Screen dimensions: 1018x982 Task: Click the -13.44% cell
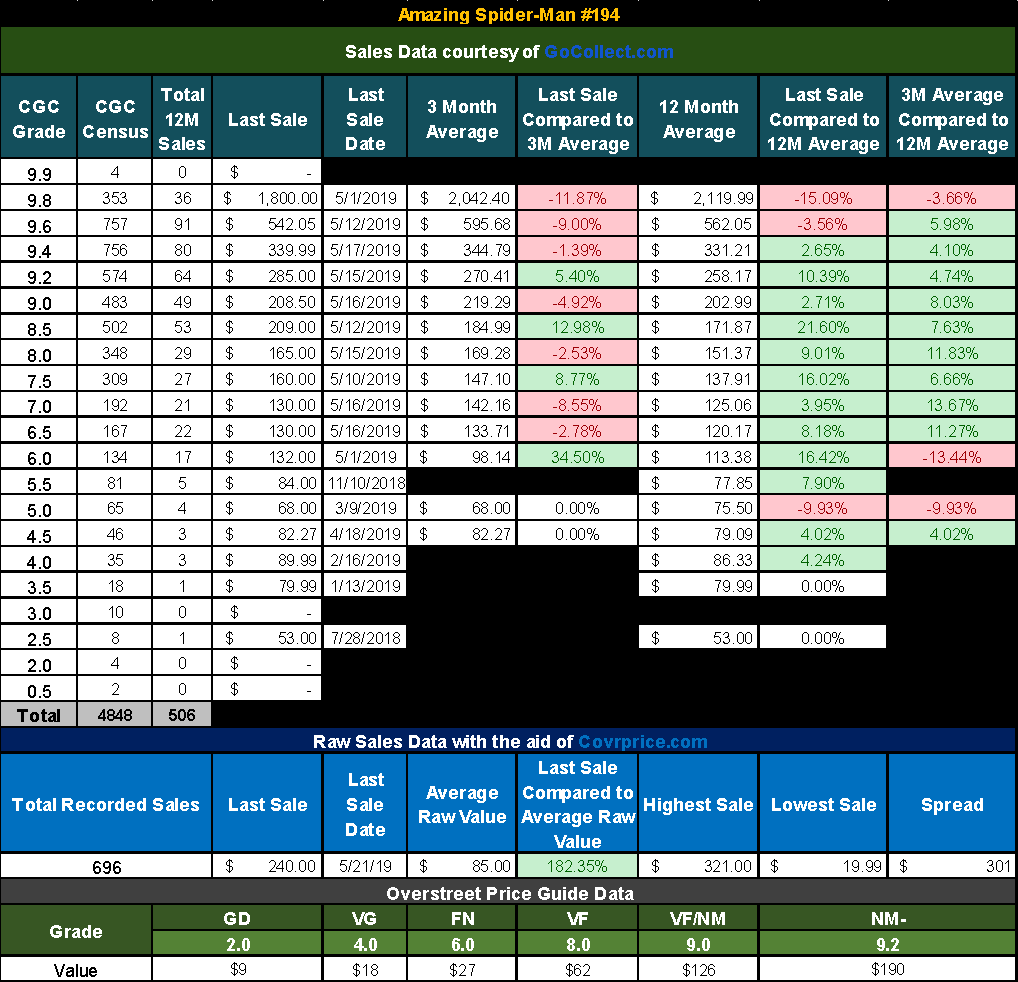click(952, 457)
